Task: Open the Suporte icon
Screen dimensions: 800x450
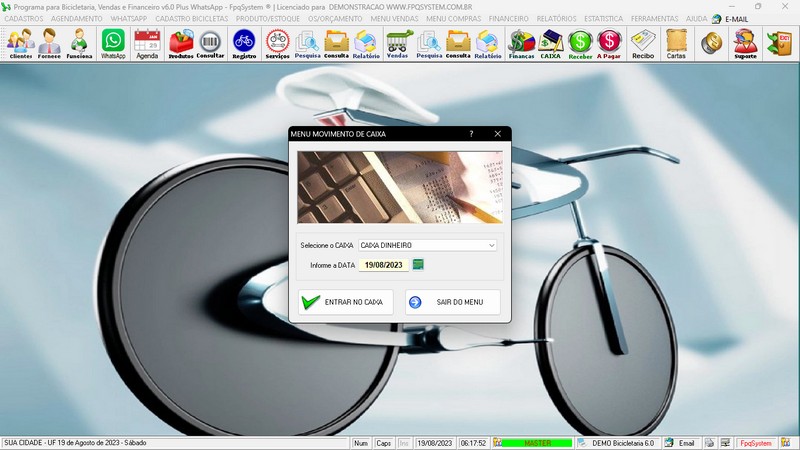Action: coord(745,43)
